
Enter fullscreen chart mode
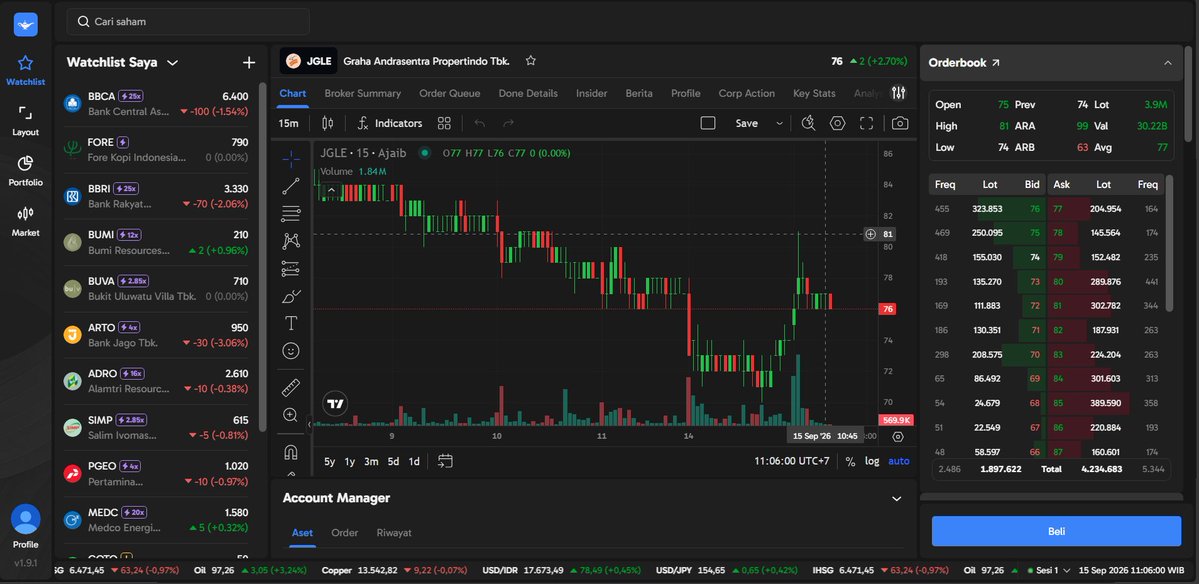coord(866,123)
